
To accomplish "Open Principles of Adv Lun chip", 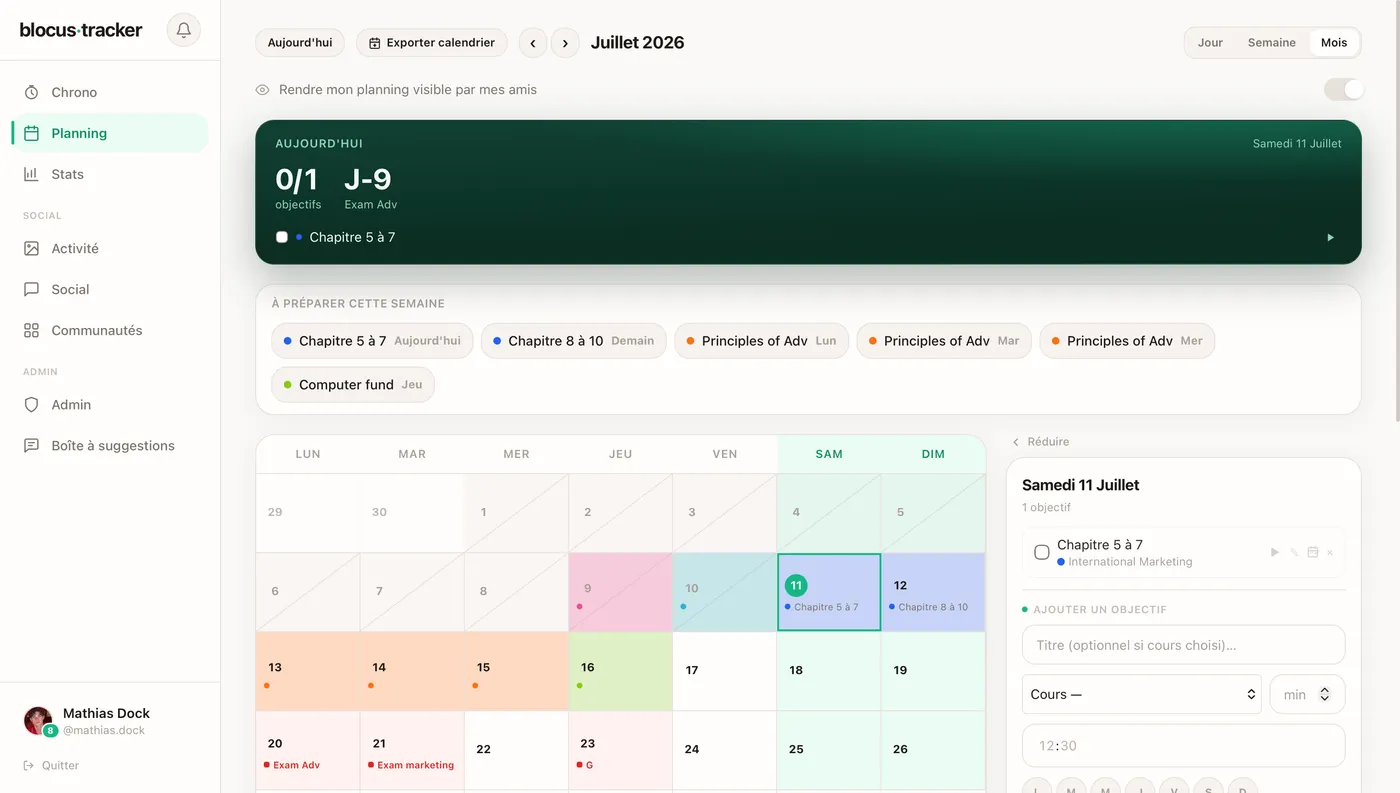I will pyautogui.click(x=761, y=341).
